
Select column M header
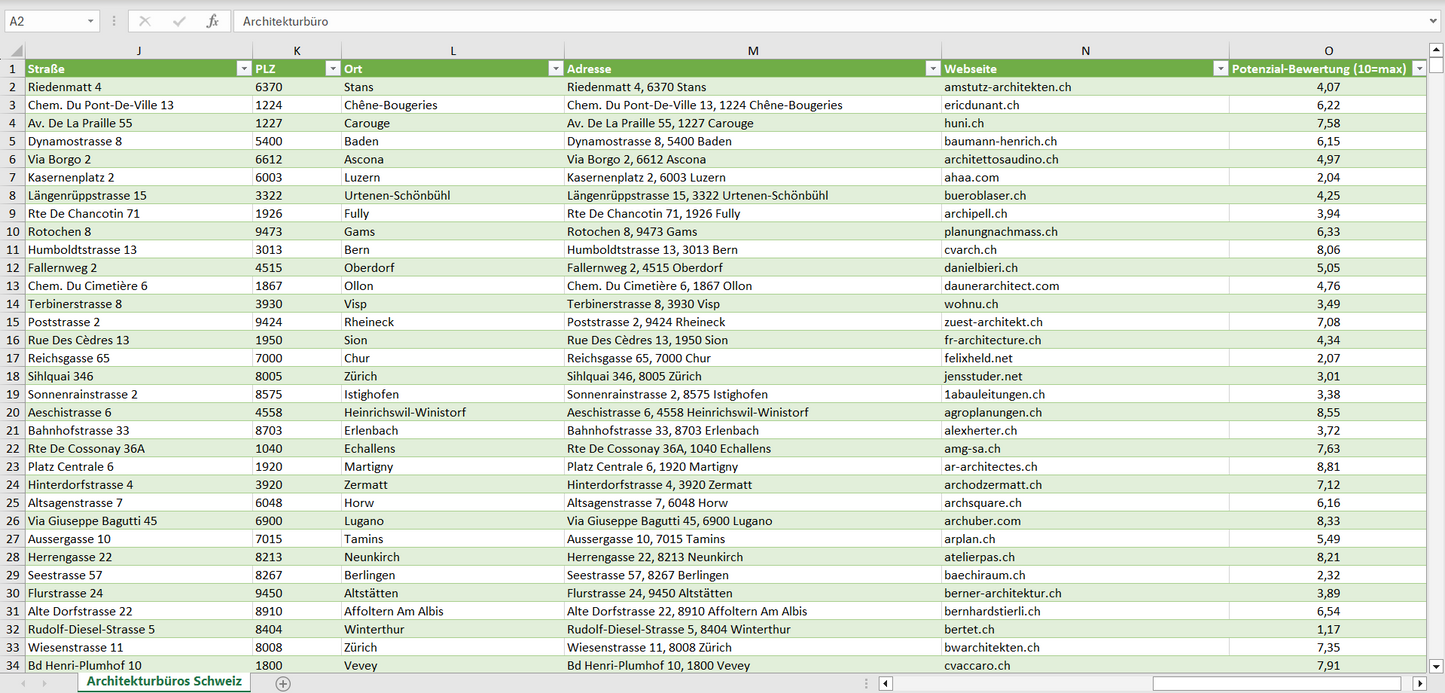coord(752,51)
